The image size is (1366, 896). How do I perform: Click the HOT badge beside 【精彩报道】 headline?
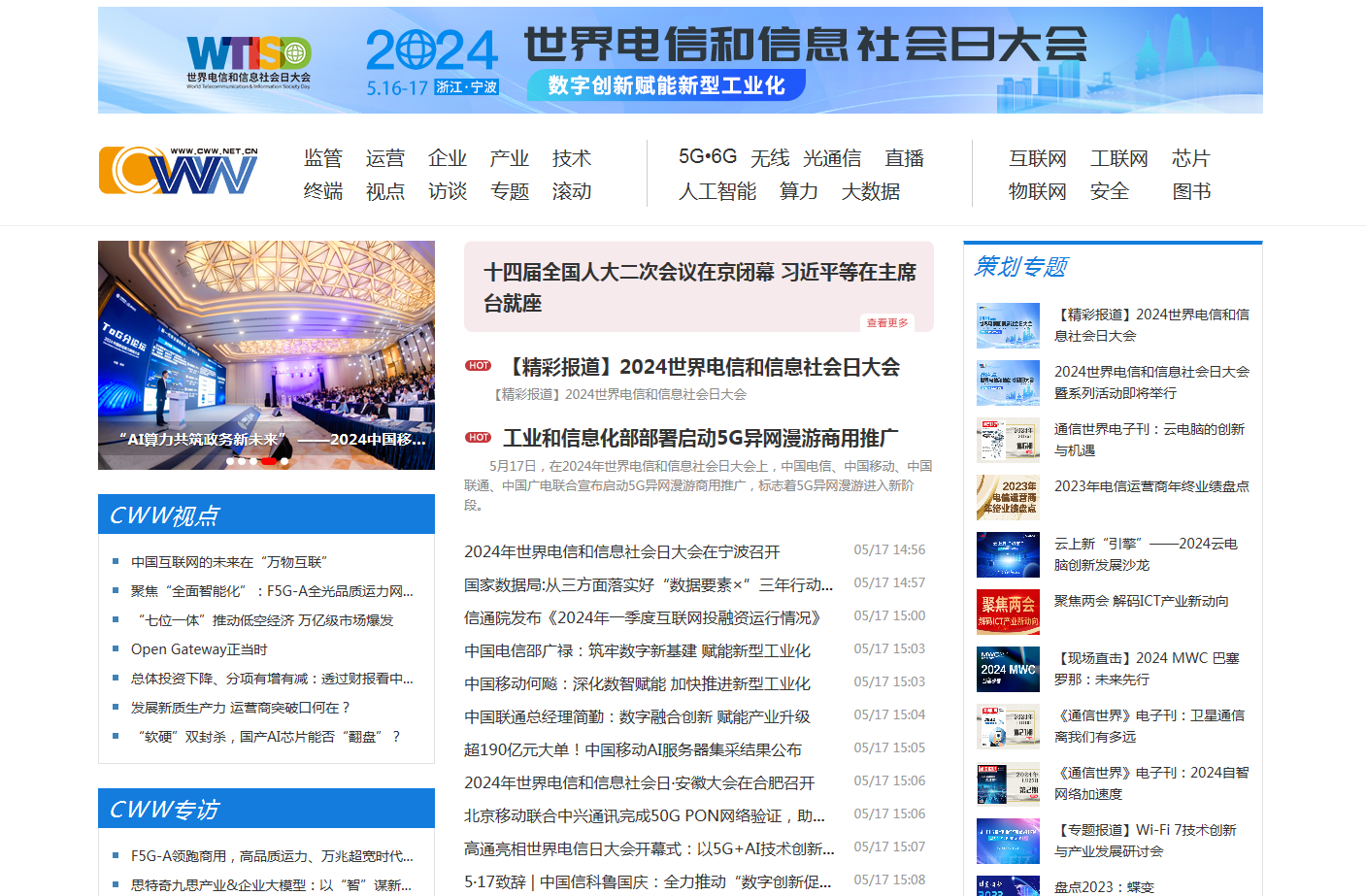[479, 366]
